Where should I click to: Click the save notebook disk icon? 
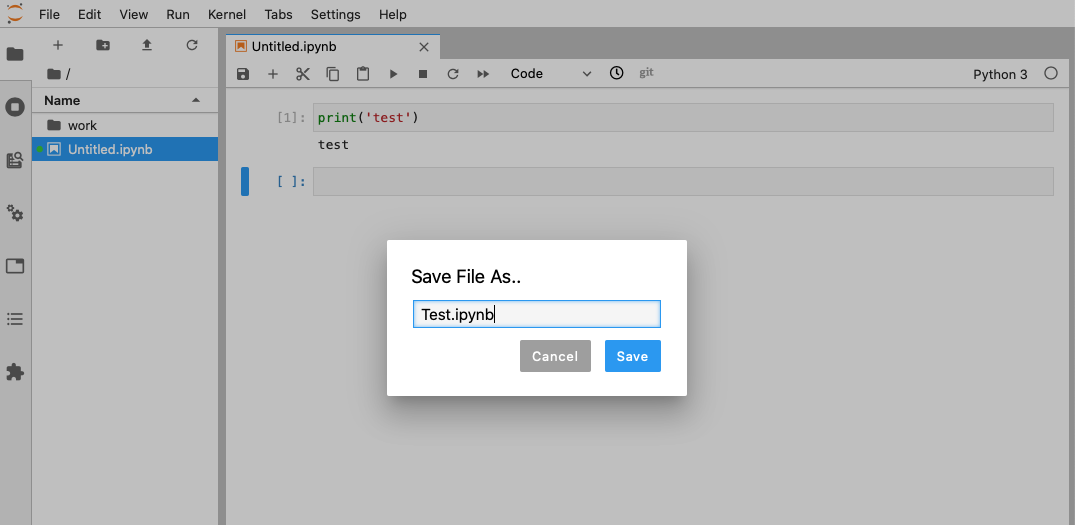(243, 74)
